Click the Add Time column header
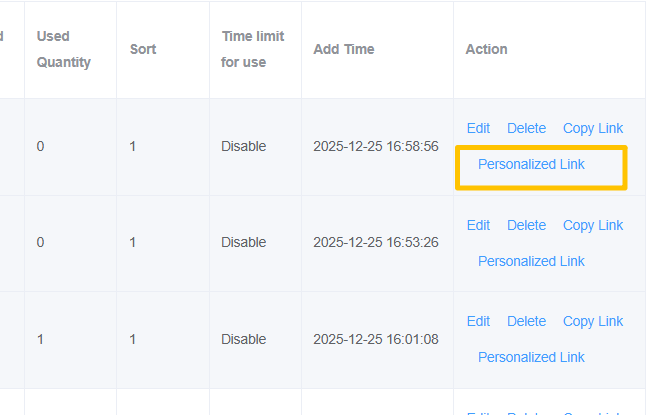Viewport: 655px width, 415px height. (345, 49)
